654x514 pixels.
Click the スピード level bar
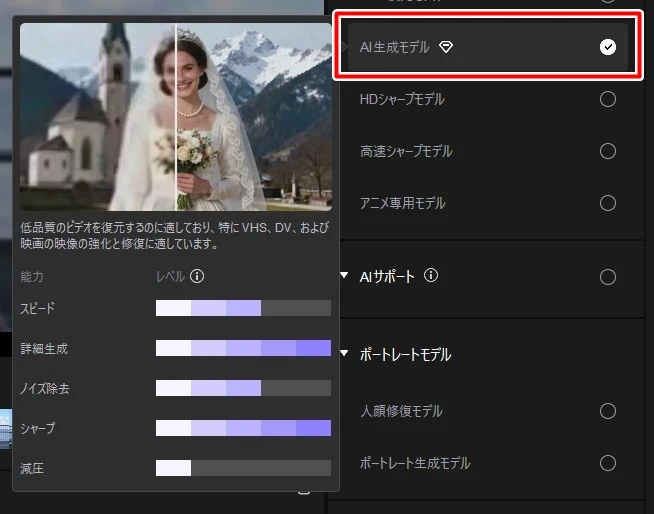[x=243, y=308]
